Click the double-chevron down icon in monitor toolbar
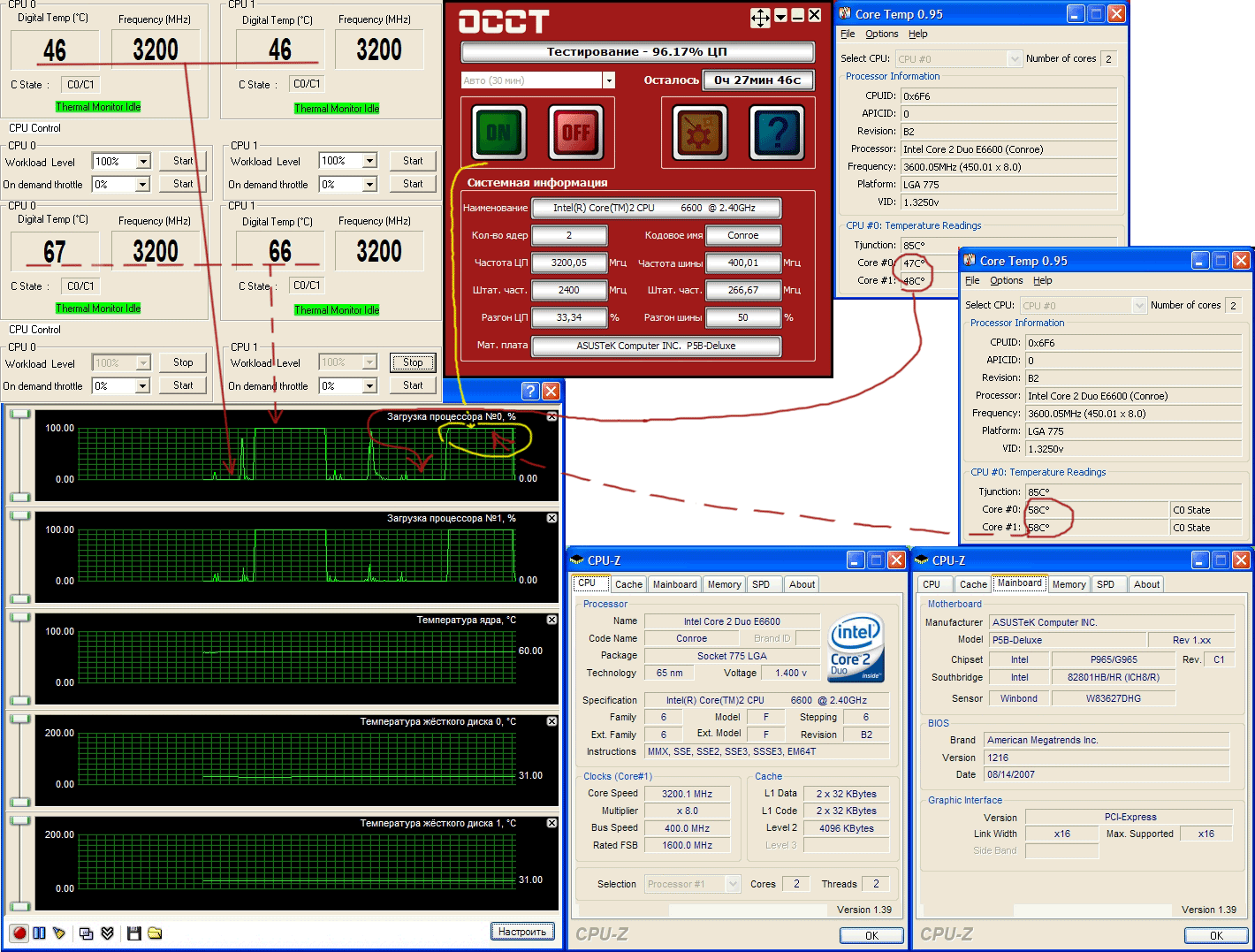1255x952 pixels. (x=107, y=933)
